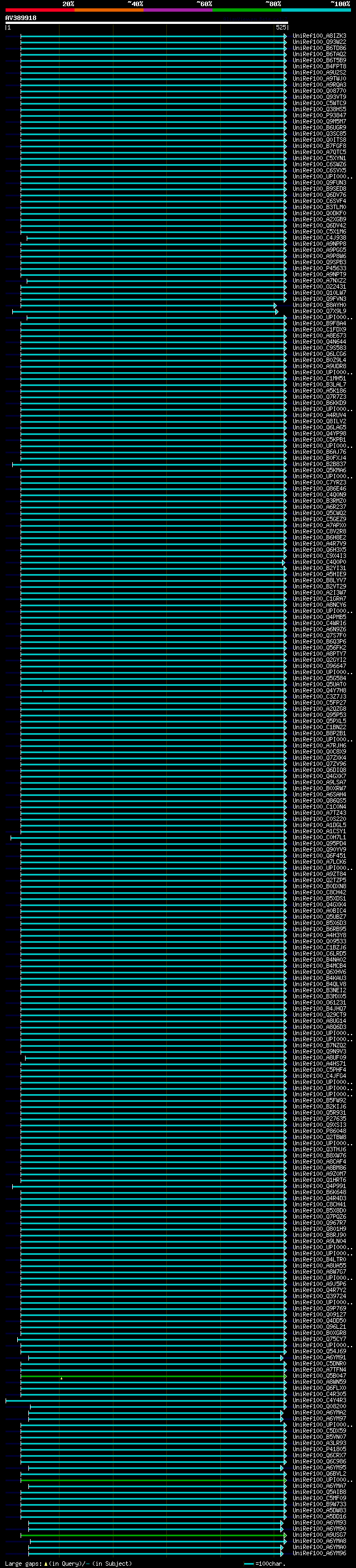
Task: Select hit label UniRef100_Q7X9L9
Action: tap(319, 311)
